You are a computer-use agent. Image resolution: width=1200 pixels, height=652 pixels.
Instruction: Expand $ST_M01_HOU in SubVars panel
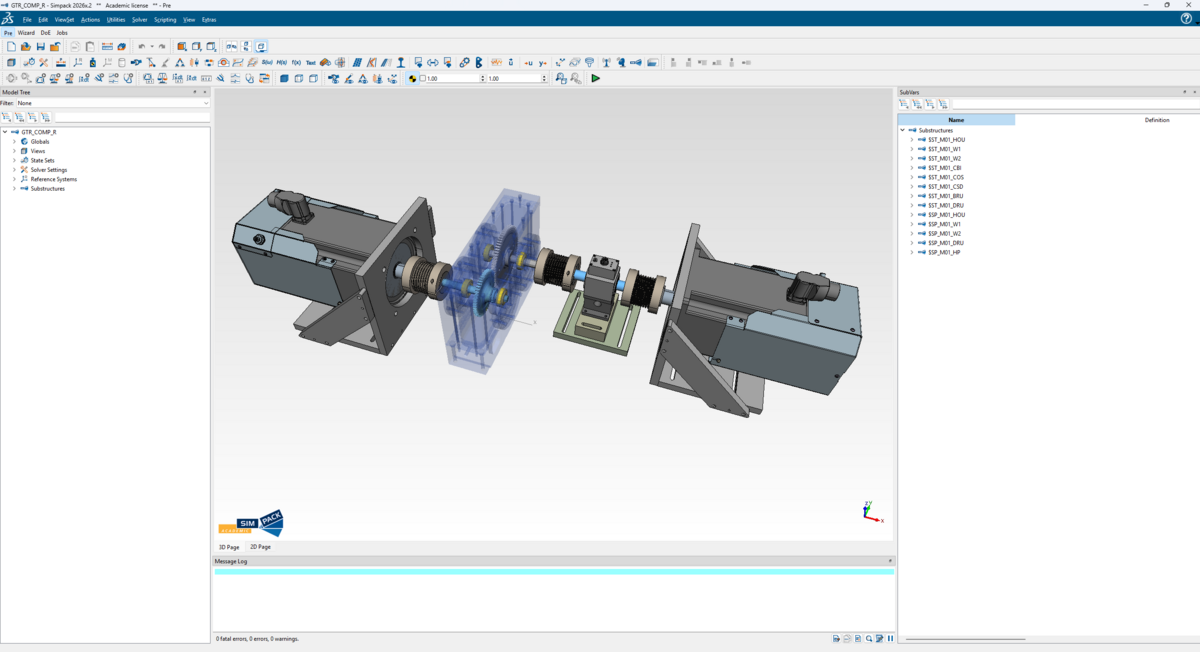pos(912,140)
